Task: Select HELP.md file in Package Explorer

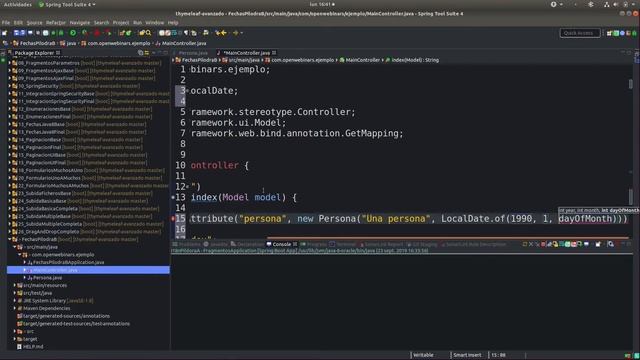Action: pyautogui.click(x=33, y=347)
